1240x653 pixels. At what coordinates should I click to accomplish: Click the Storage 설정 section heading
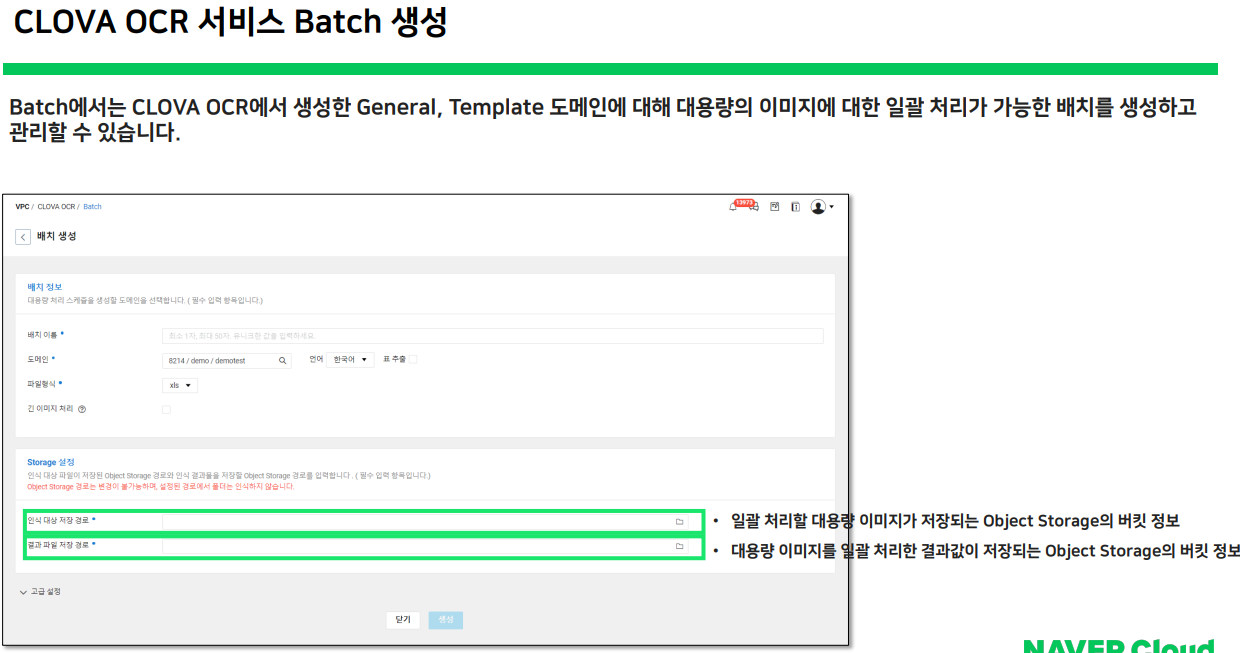(51, 463)
